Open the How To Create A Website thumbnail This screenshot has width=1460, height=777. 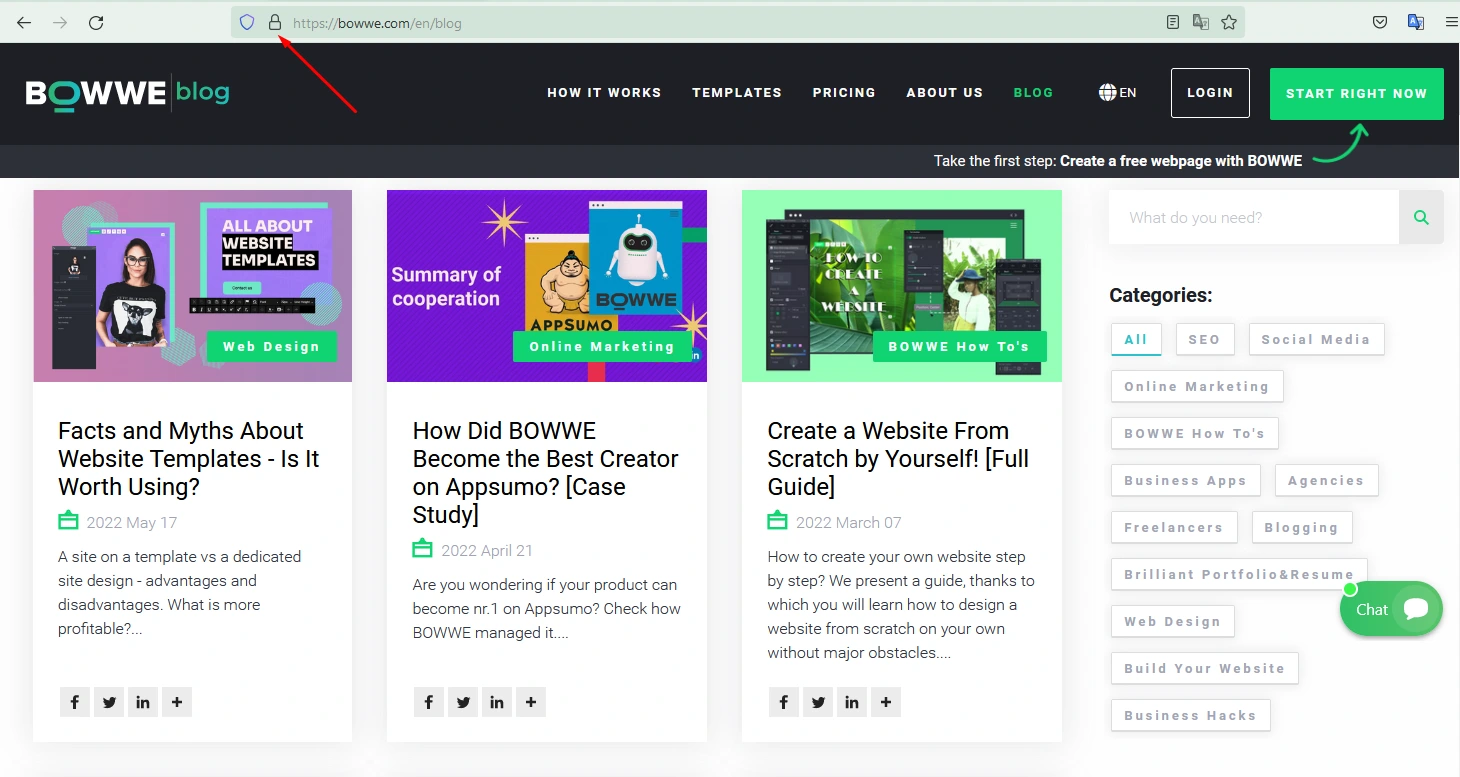click(902, 286)
